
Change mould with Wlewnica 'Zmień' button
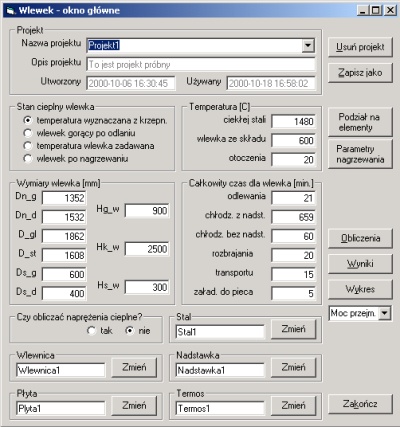coord(134,368)
